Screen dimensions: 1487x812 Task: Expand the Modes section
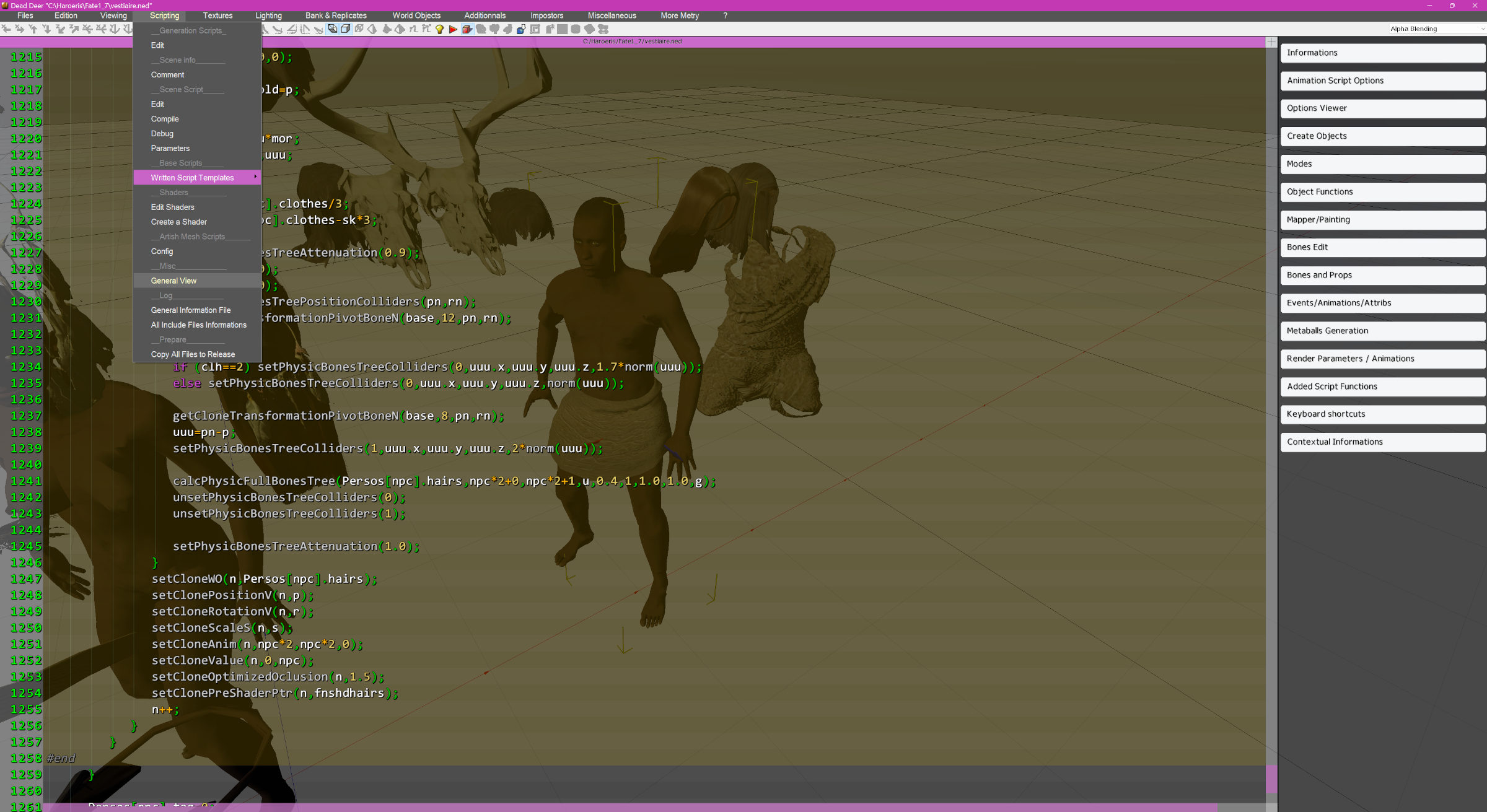[1382, 164]
